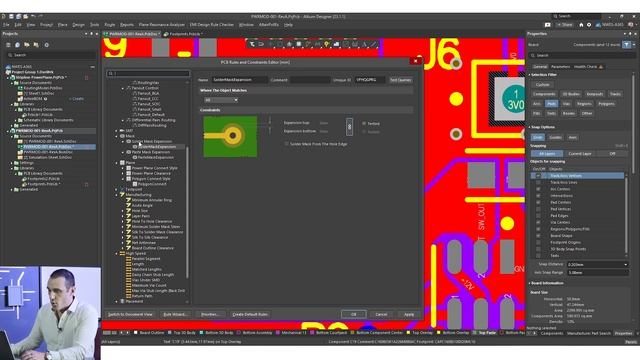Click the Acute Angle rule icon
The width and height of the screenshot is (640, 360).
point(129,205)
